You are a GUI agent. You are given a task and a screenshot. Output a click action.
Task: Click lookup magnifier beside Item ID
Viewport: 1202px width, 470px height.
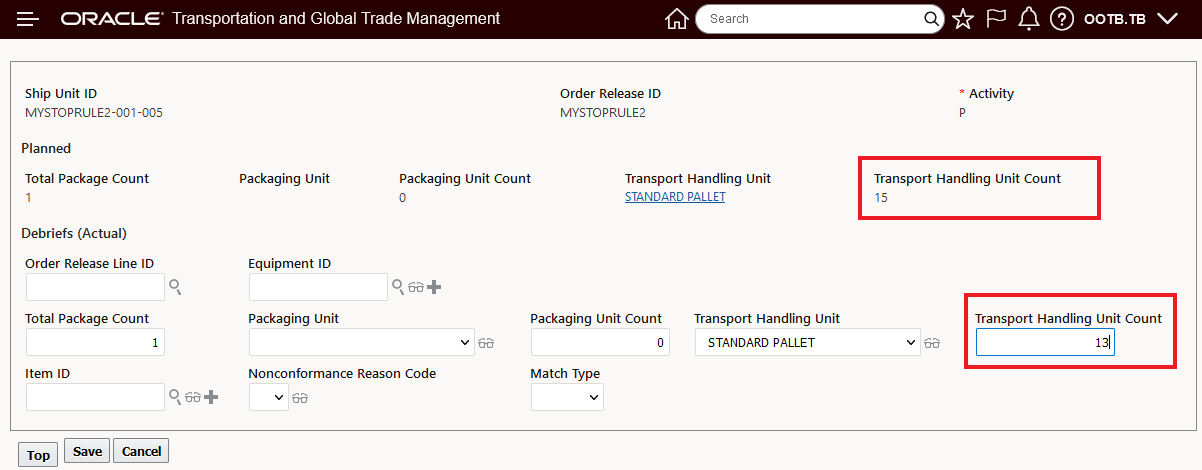pyautogui.click(x=175, y=397)
